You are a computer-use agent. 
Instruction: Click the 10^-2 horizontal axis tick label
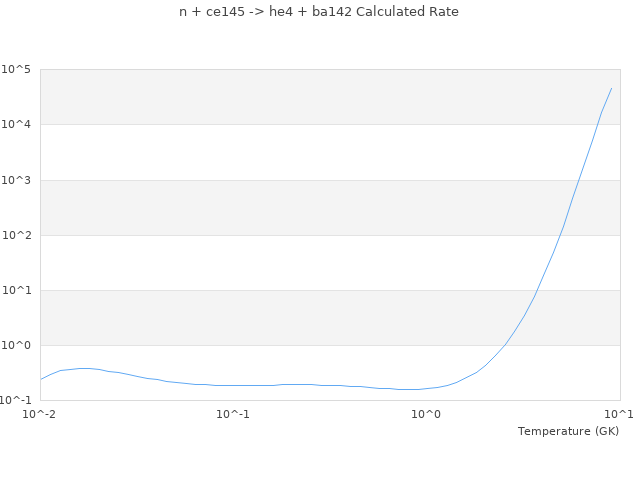pos(40,414)
